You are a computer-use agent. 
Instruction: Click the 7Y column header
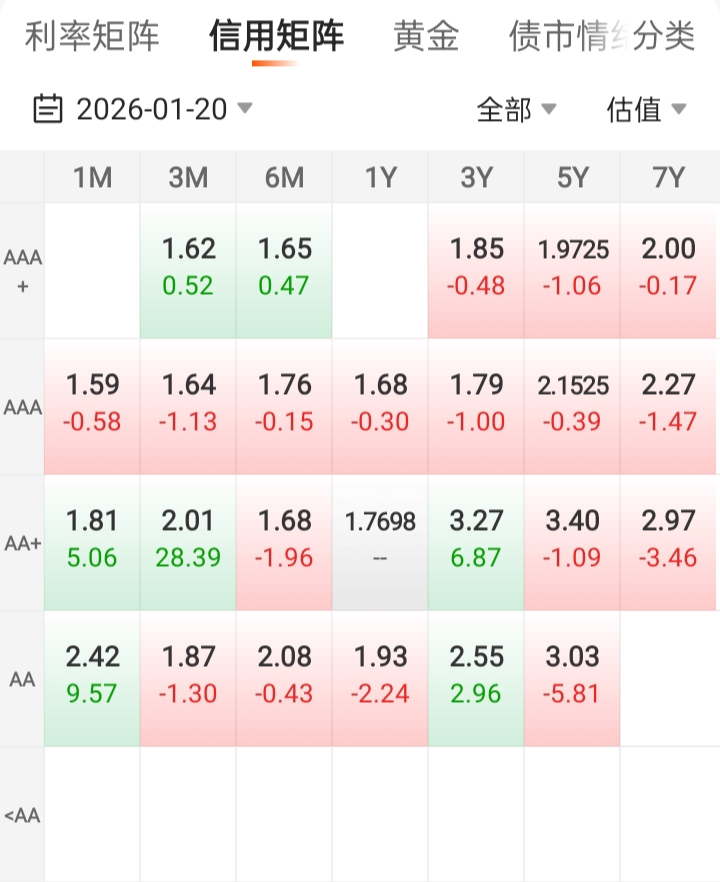668,178
